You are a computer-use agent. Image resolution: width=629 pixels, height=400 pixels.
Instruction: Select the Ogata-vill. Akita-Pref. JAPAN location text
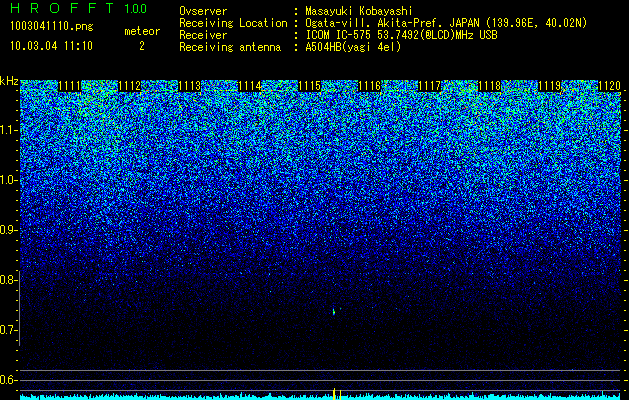coord(446,23)
